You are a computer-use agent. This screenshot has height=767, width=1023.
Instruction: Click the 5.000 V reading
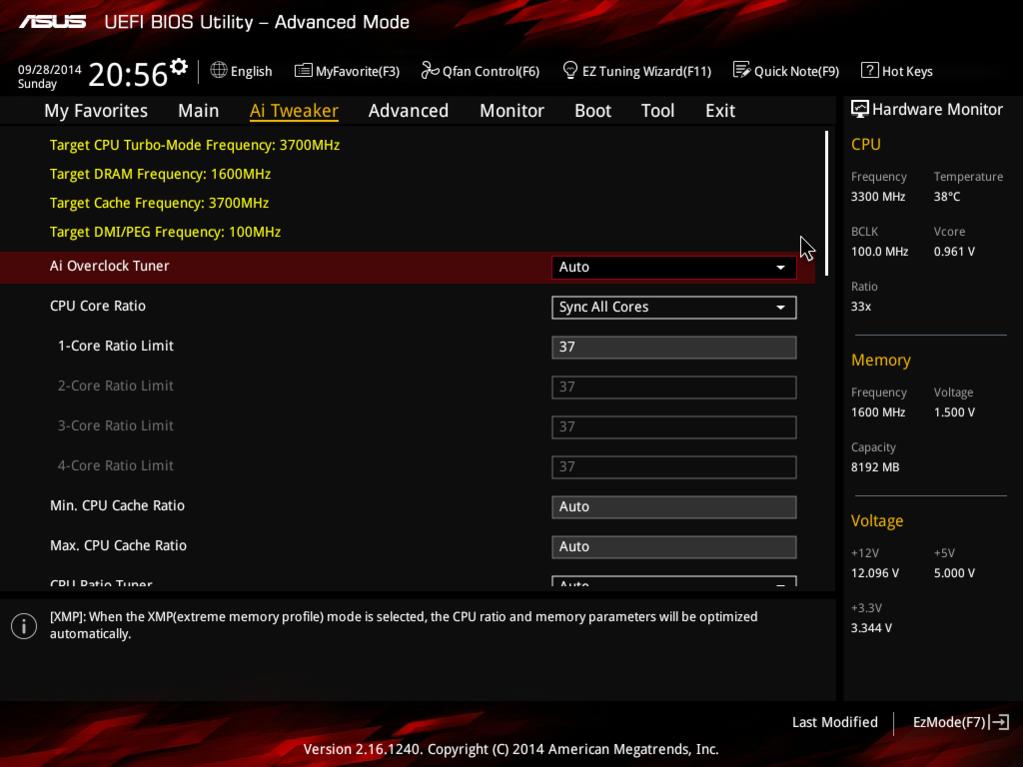[954, 573]
